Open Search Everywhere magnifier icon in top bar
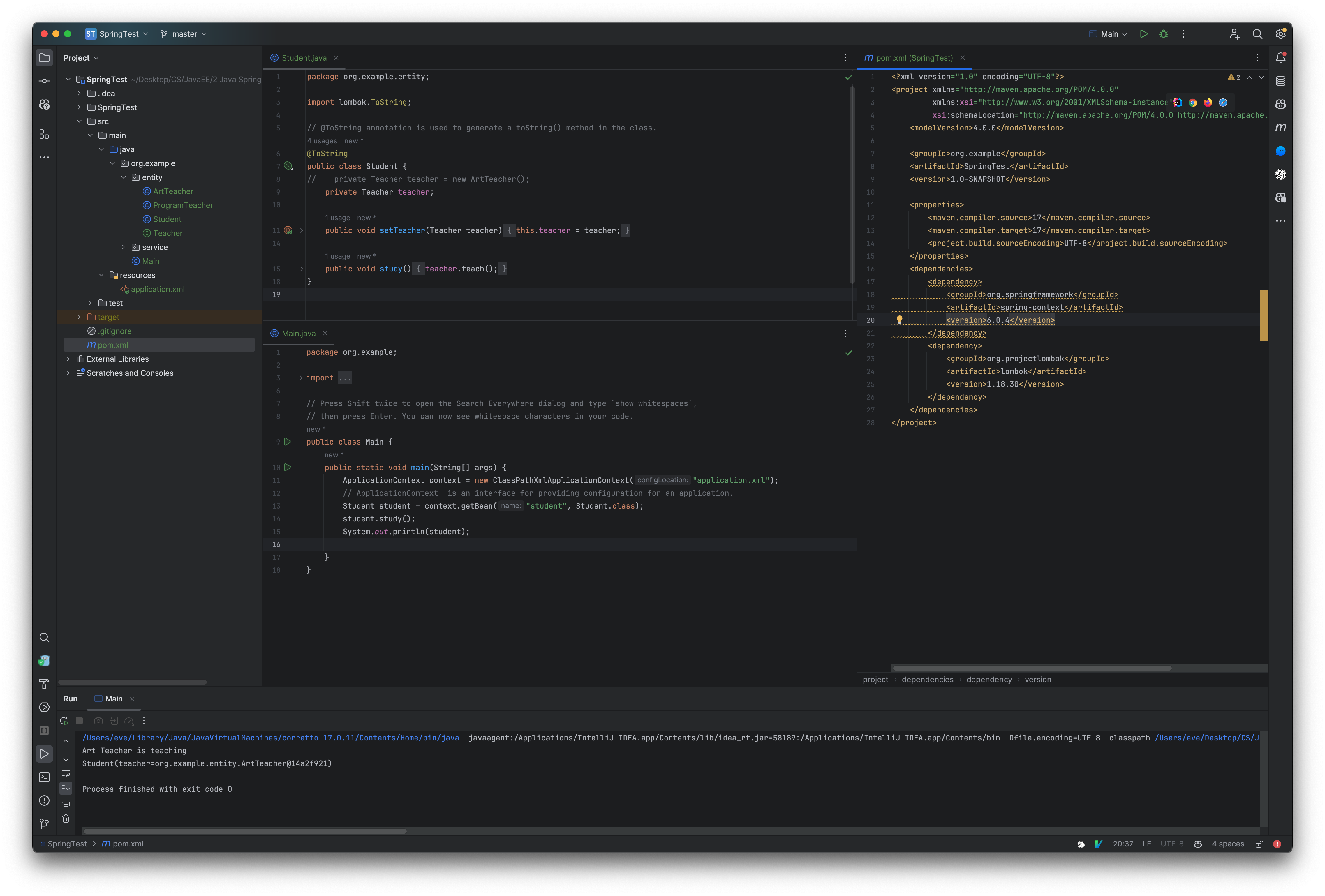Screen dimensions: 1325x896 [1257, 33]
